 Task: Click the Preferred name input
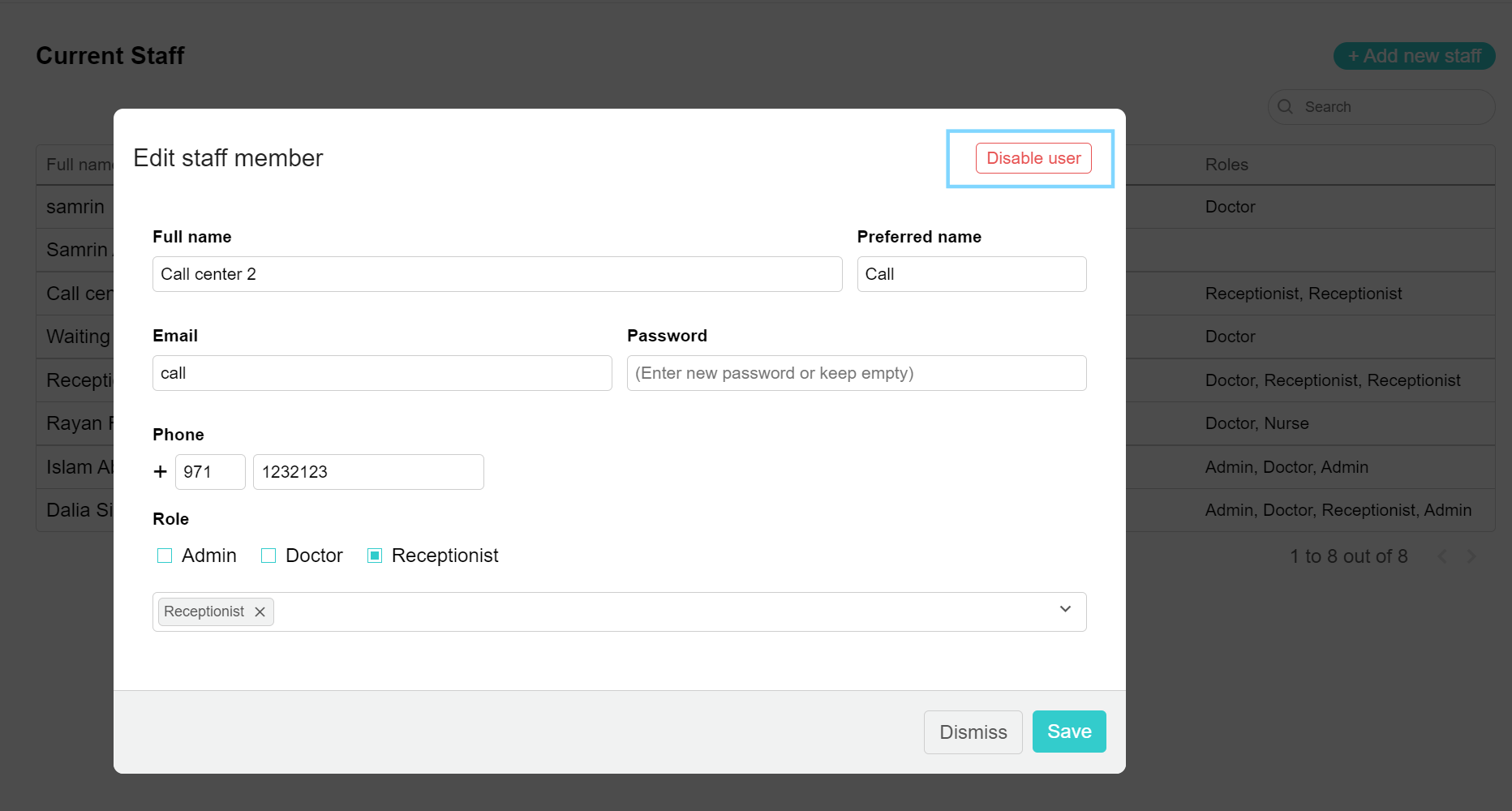point(972,274)
